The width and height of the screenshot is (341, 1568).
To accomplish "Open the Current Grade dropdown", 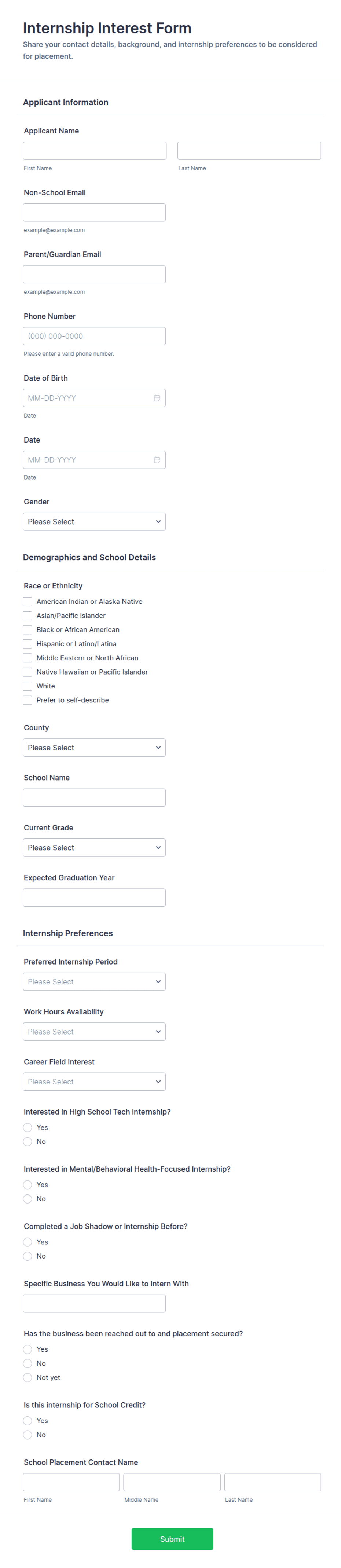I will (94, 847).
